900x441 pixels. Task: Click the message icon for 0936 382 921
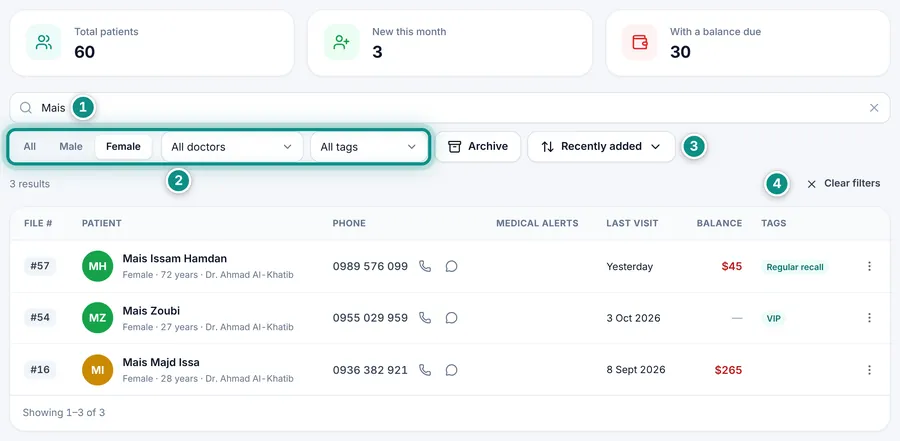(x=452, y=370)
